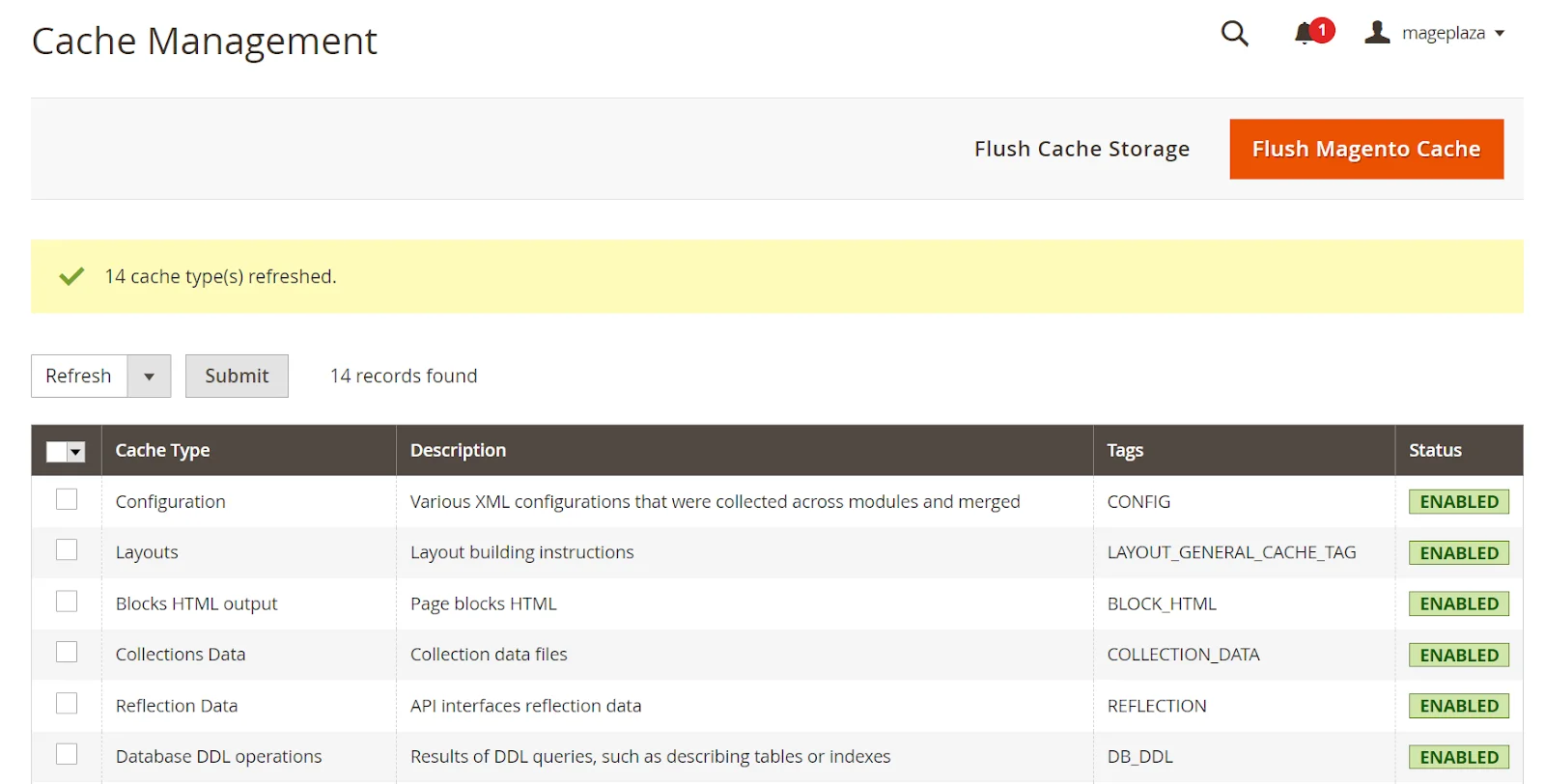Screen dimensions: 1545x784
Task: Expand the Refresh action dropdown
Action: click(149, 377)
